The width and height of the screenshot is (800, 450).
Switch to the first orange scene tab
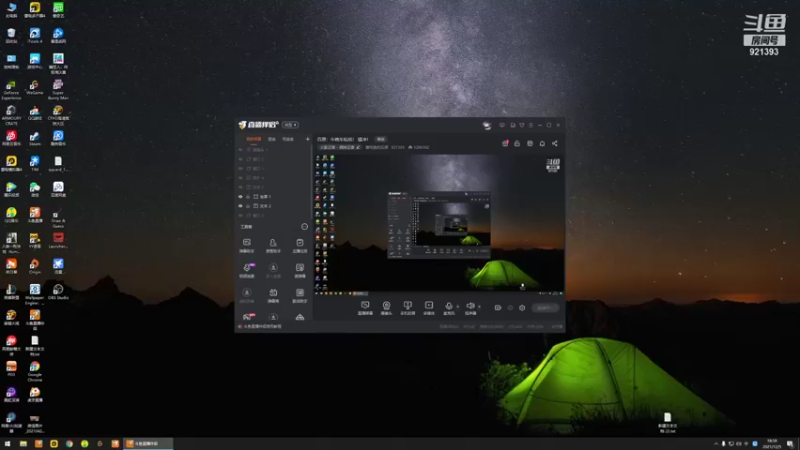254,139
